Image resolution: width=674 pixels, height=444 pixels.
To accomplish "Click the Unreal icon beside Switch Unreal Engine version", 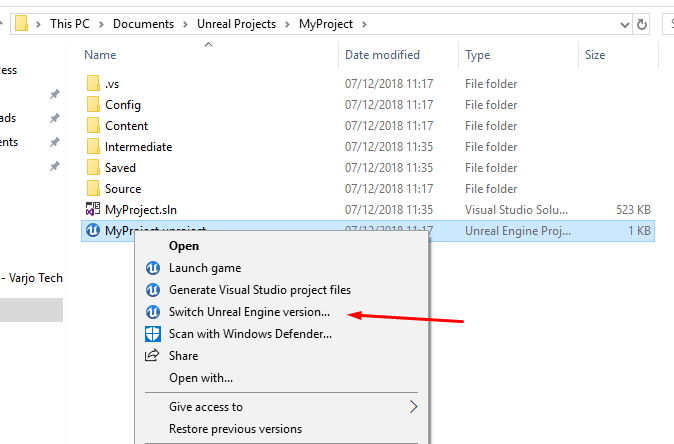I will coord(153,312).
